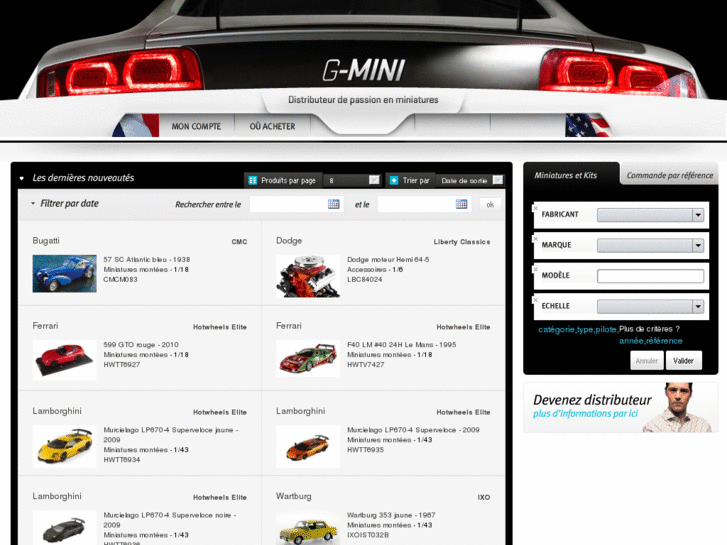The height and width of the screenshot is (545, 727).
Task: Clear the FABRICANT filter with its x
Action: [x=535, y=208]
